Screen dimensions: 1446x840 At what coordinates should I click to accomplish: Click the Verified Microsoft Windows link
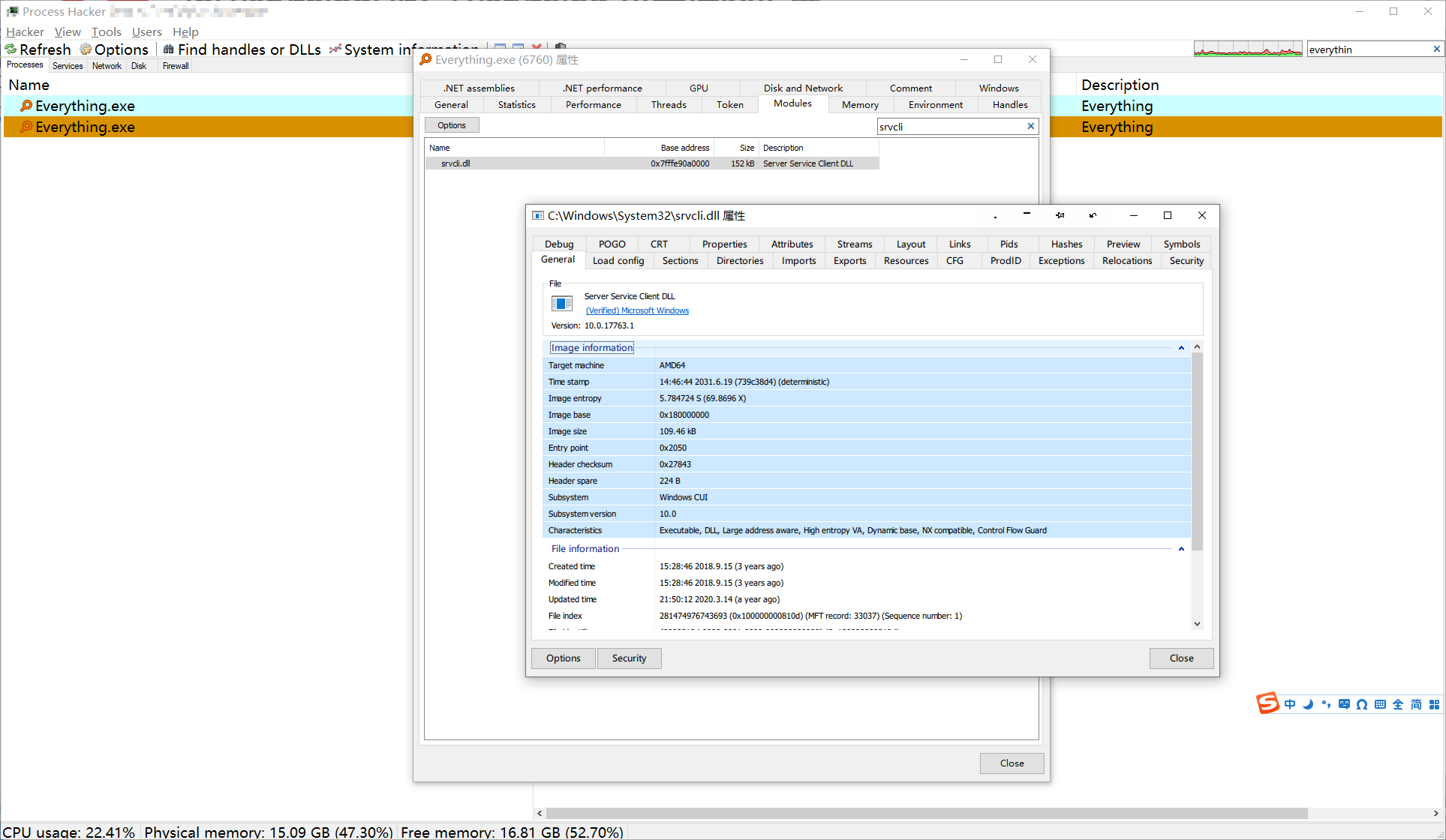point(637,310)
